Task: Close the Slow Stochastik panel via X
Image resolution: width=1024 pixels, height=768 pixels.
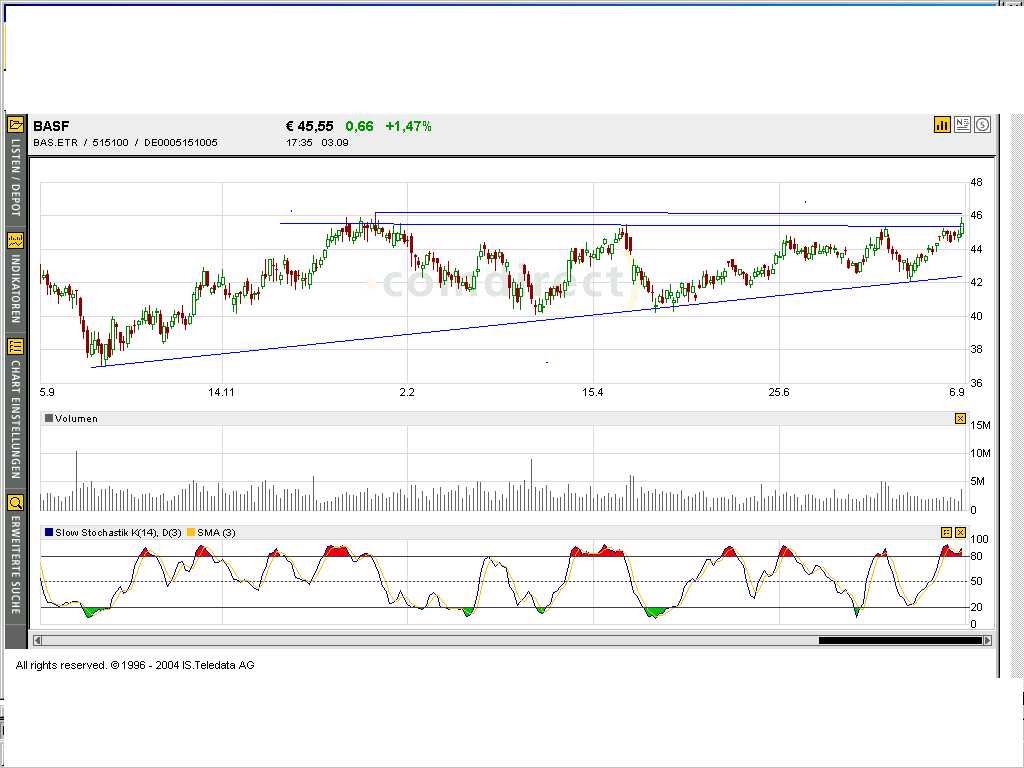Action: click(x=961, y=532)
